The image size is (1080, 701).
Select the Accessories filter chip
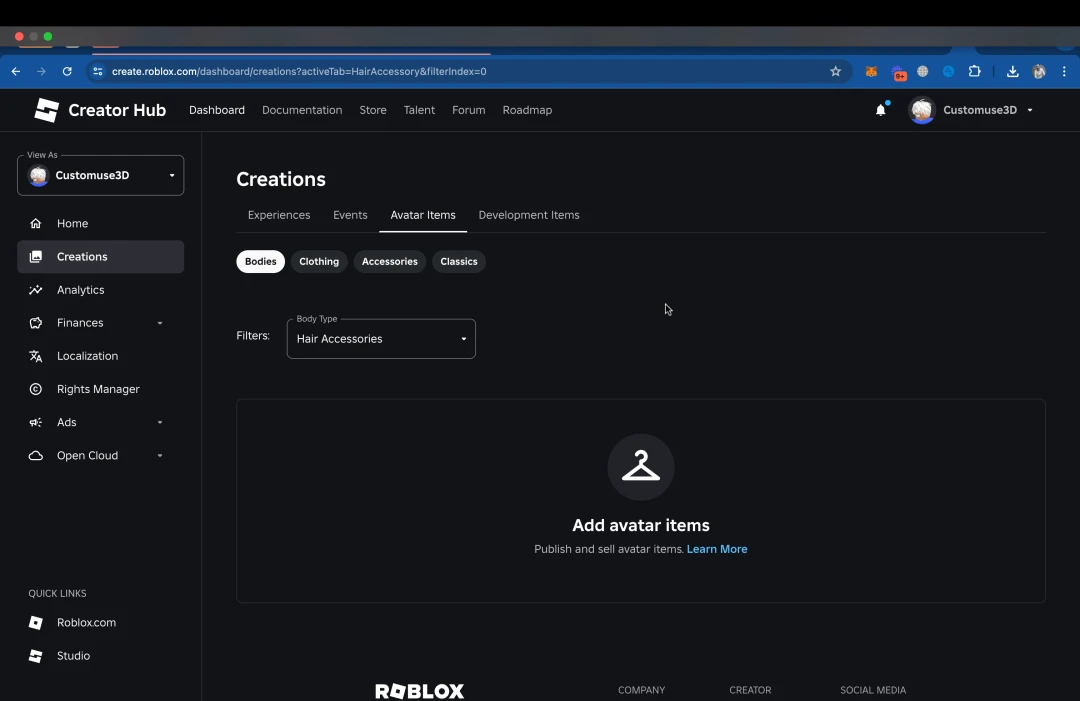point(390,262)
